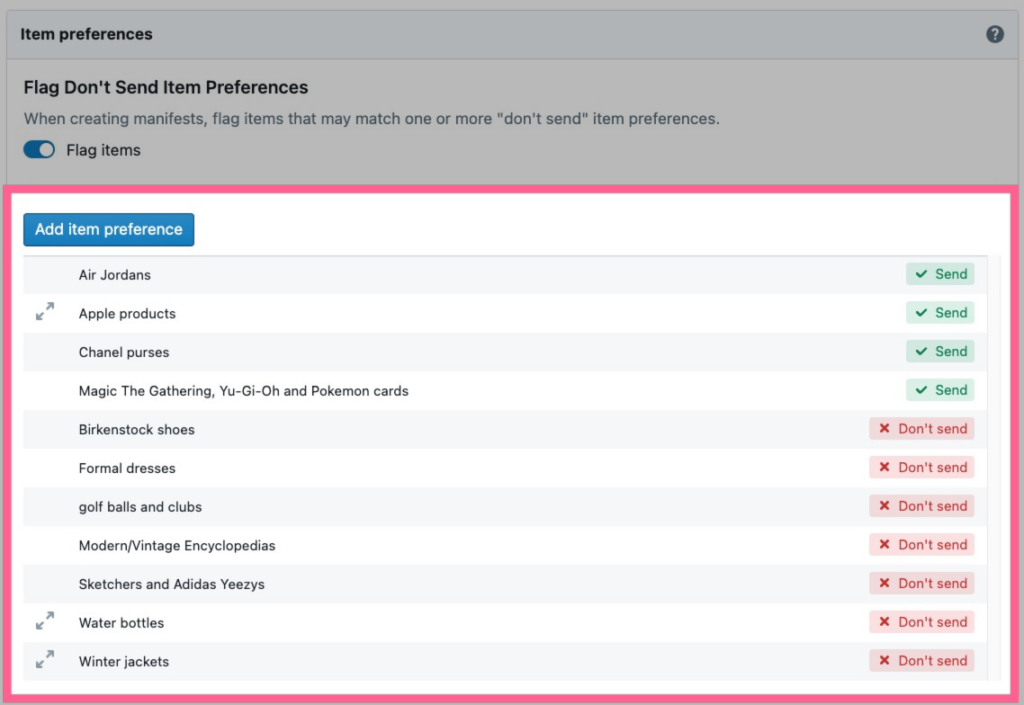Click Send badge for Chanel purses
This screenshot has height=705, width=1024.
pos(940,351)
